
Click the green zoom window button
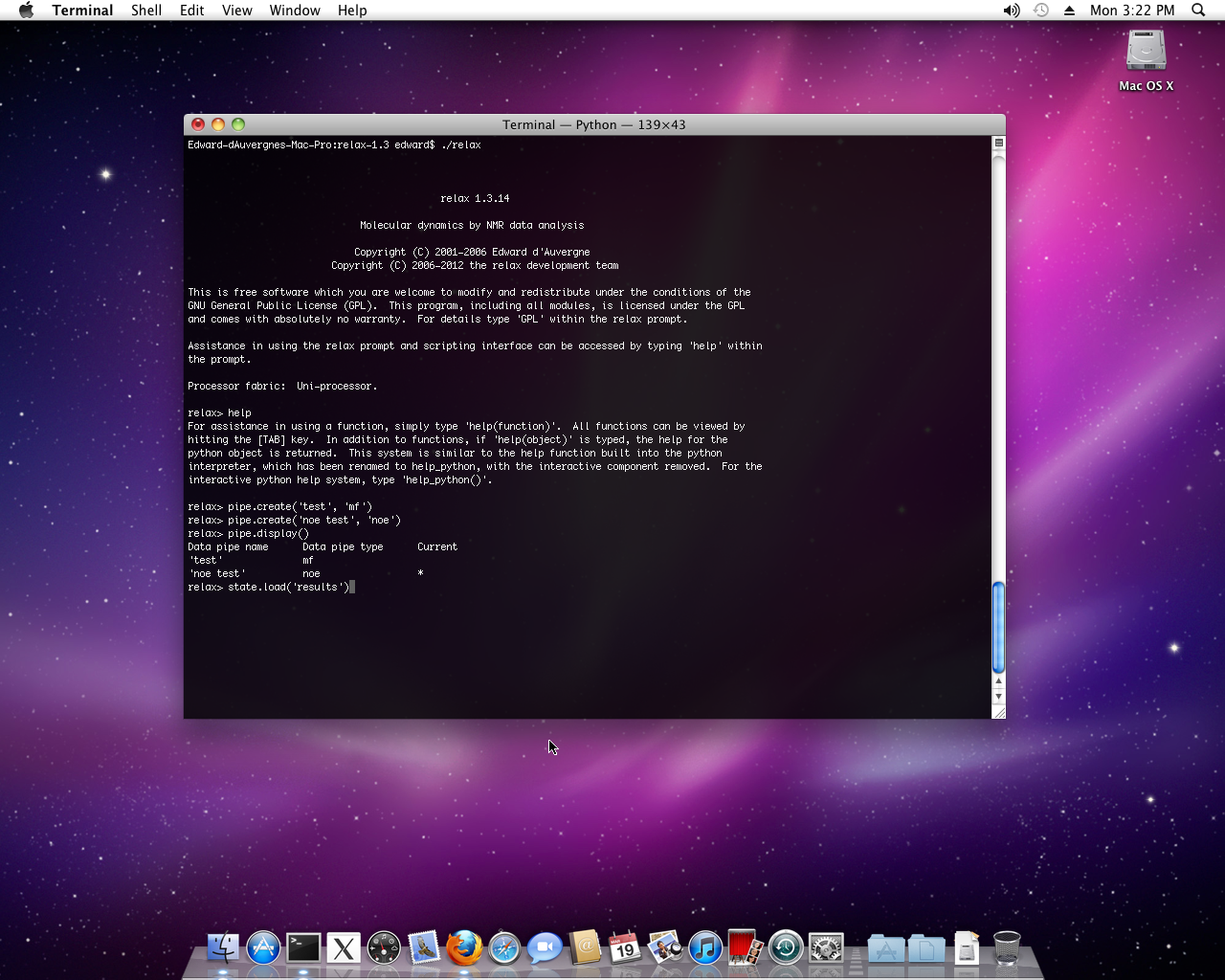coord(238,124)
